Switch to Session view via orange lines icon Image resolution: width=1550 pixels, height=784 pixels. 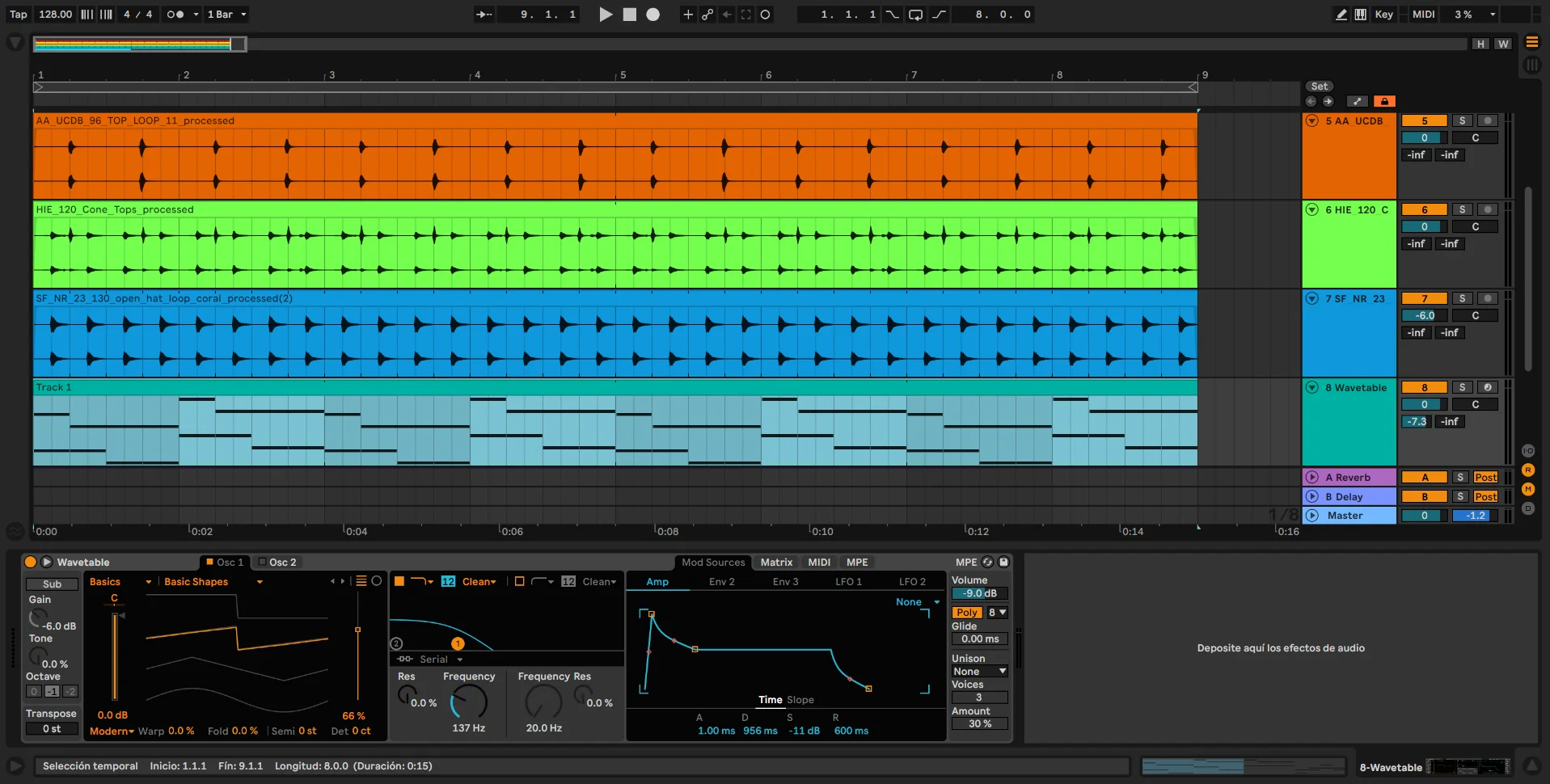(x=1531, y=42)
